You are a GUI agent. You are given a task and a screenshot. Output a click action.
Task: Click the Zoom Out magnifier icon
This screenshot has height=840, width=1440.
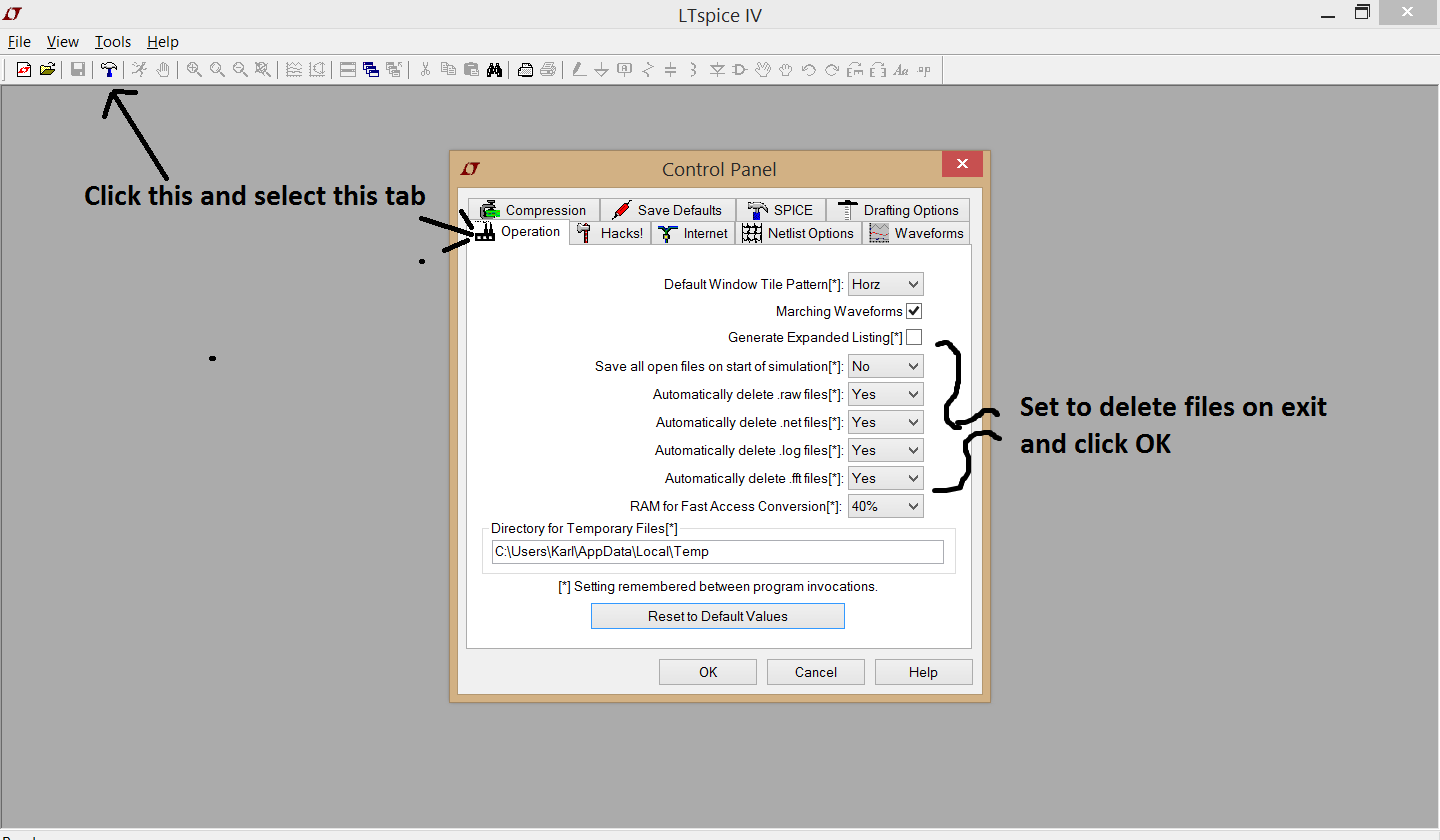click(x=240, y=69)
